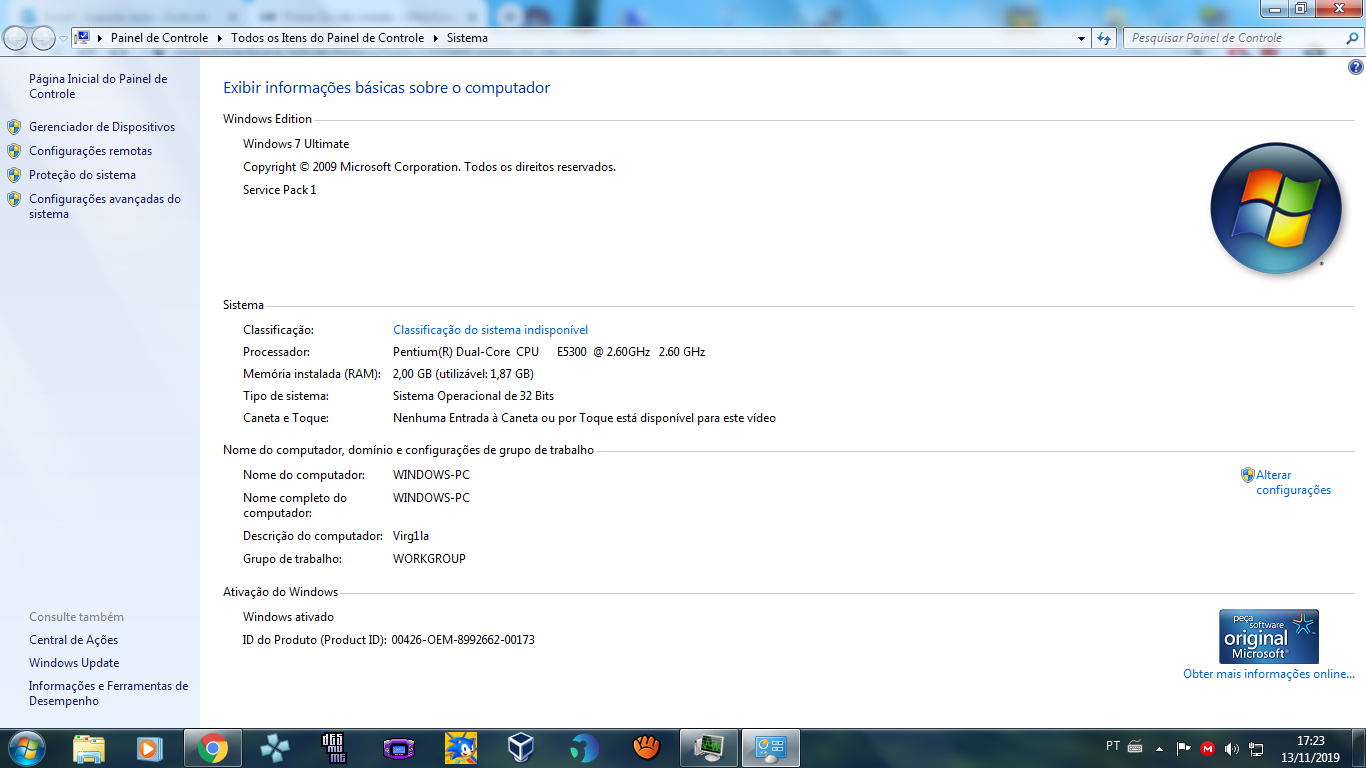
Task: Click shield icon beside 'Configurações avançadas do sistema'
Action: coord(14,199)
